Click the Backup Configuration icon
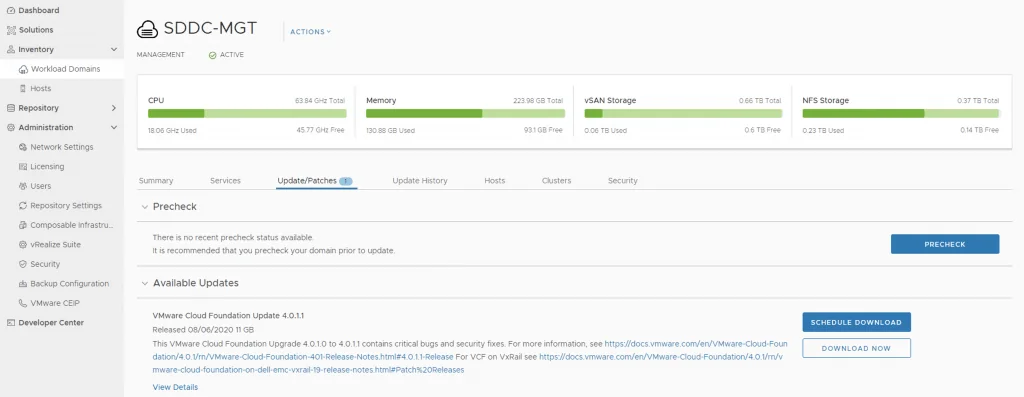The width and height of the screenshot is (1024, 397). 24,284
